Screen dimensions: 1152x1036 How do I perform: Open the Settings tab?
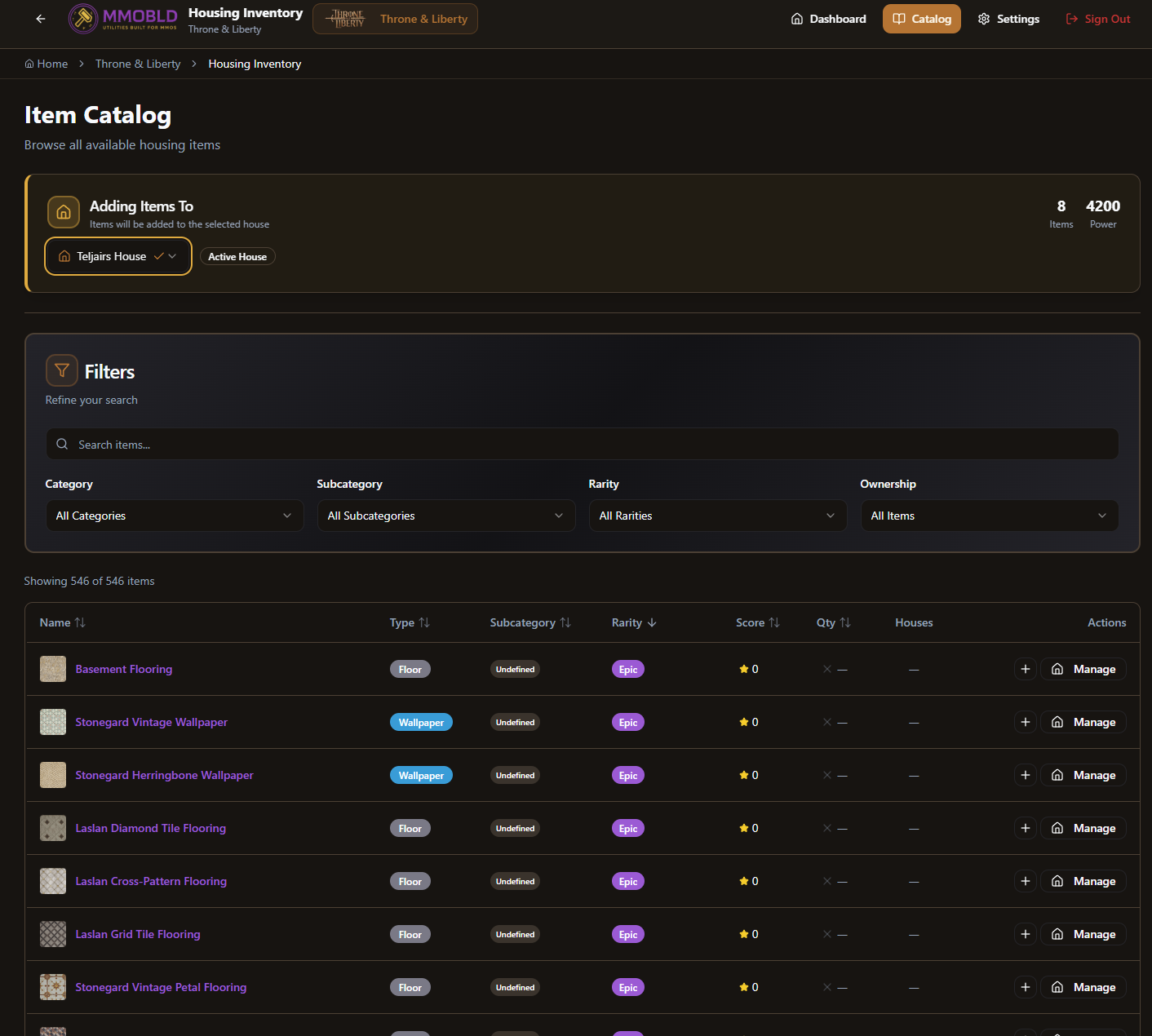tap(1008, 19)
